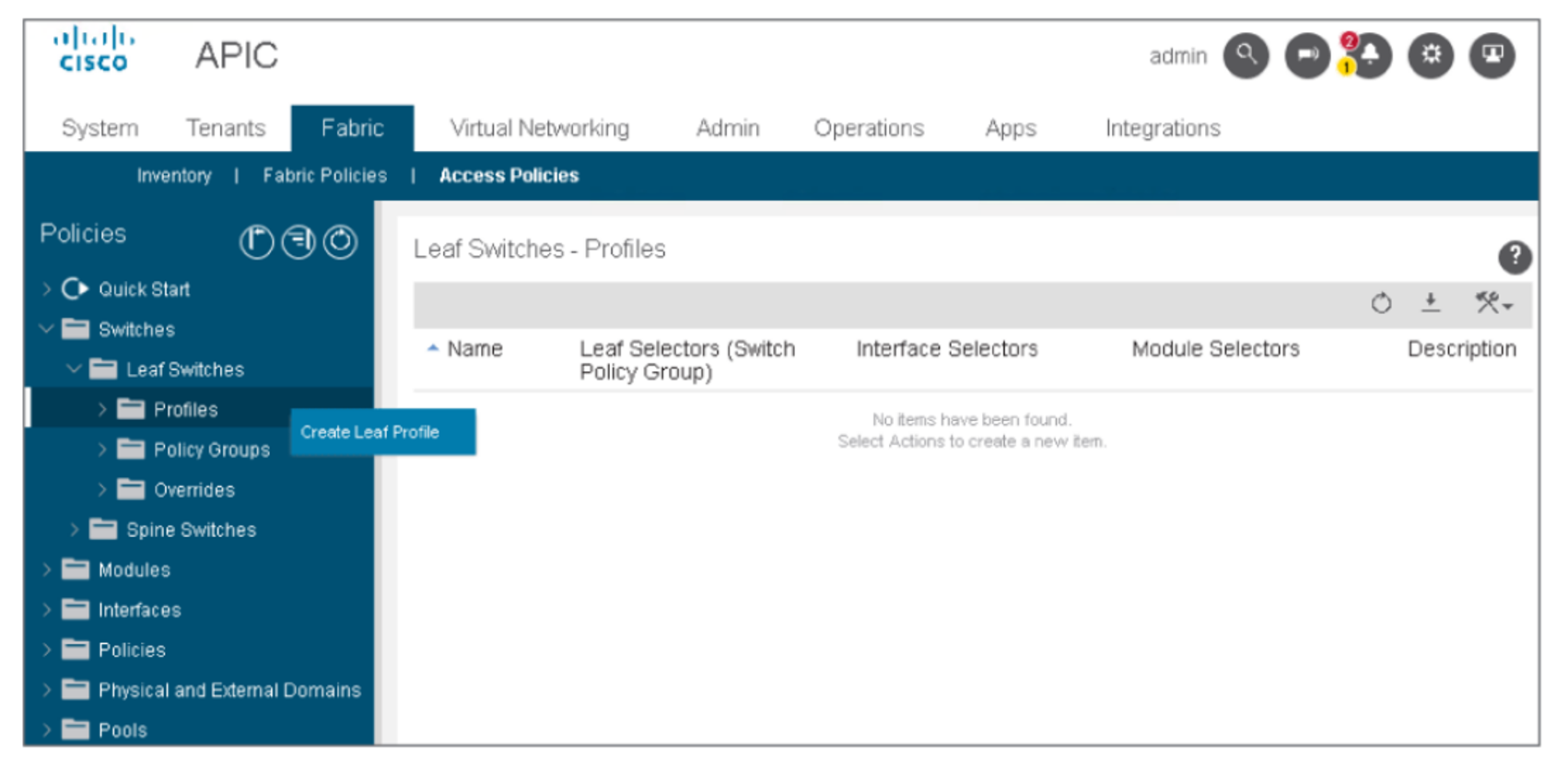Go to Fabric Policies submenu

click(324, 175)
